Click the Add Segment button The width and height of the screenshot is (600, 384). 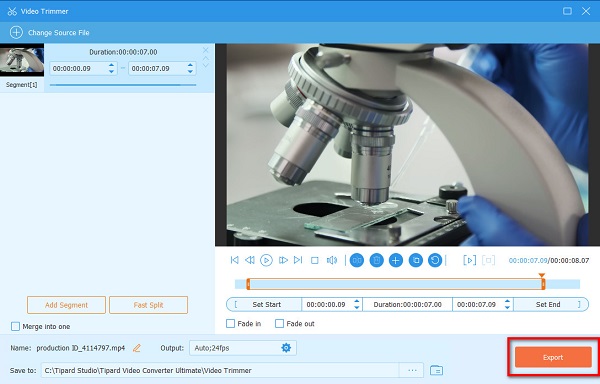(66, 305)
